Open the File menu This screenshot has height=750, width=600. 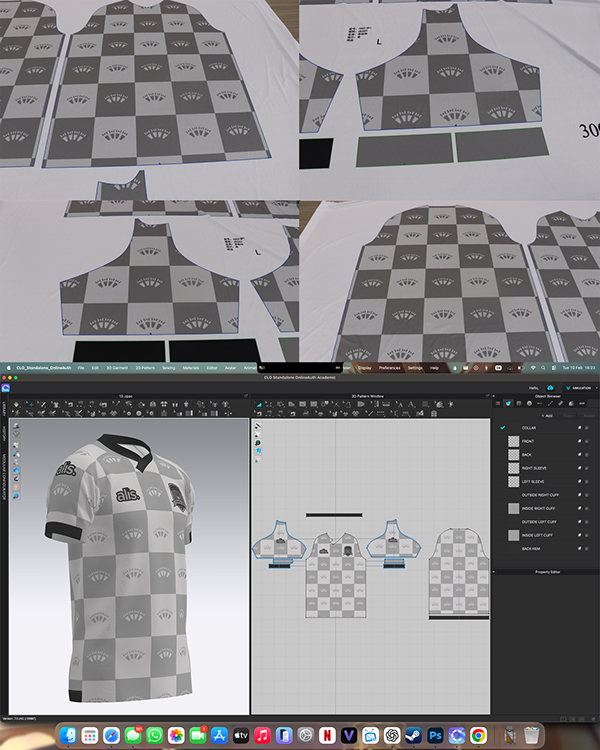81,368
